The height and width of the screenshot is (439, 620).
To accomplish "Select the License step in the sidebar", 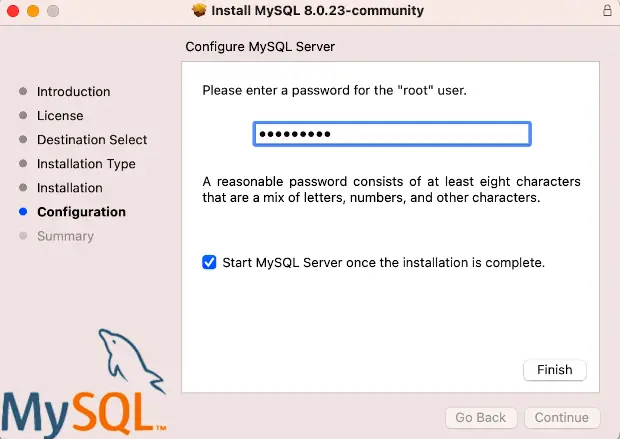I will (x=60, y=116).
